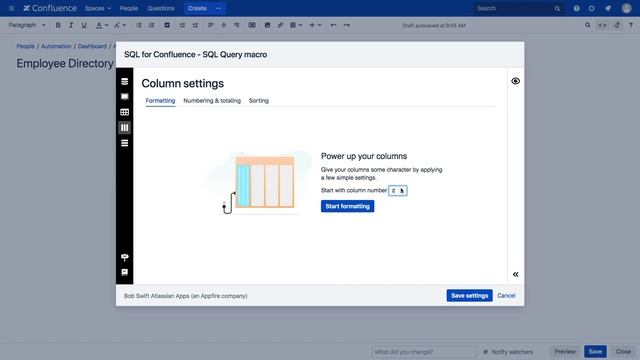Viewport: 640px width, 360px height.
Task: Toggle the Notify watchers checkbox
Action: point(485,352)
